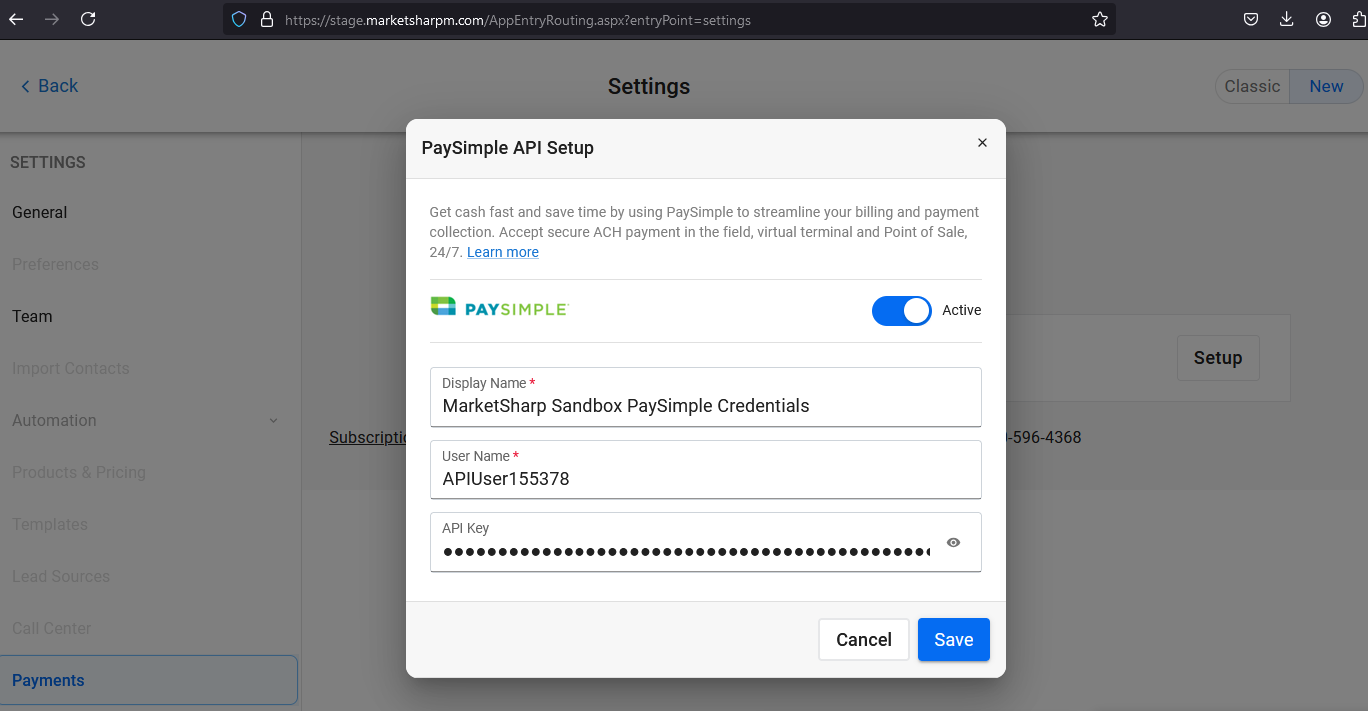Screen dimensions: 1368x711
Task: Open the tracking protection shield icon
Action: click(238, 19)
